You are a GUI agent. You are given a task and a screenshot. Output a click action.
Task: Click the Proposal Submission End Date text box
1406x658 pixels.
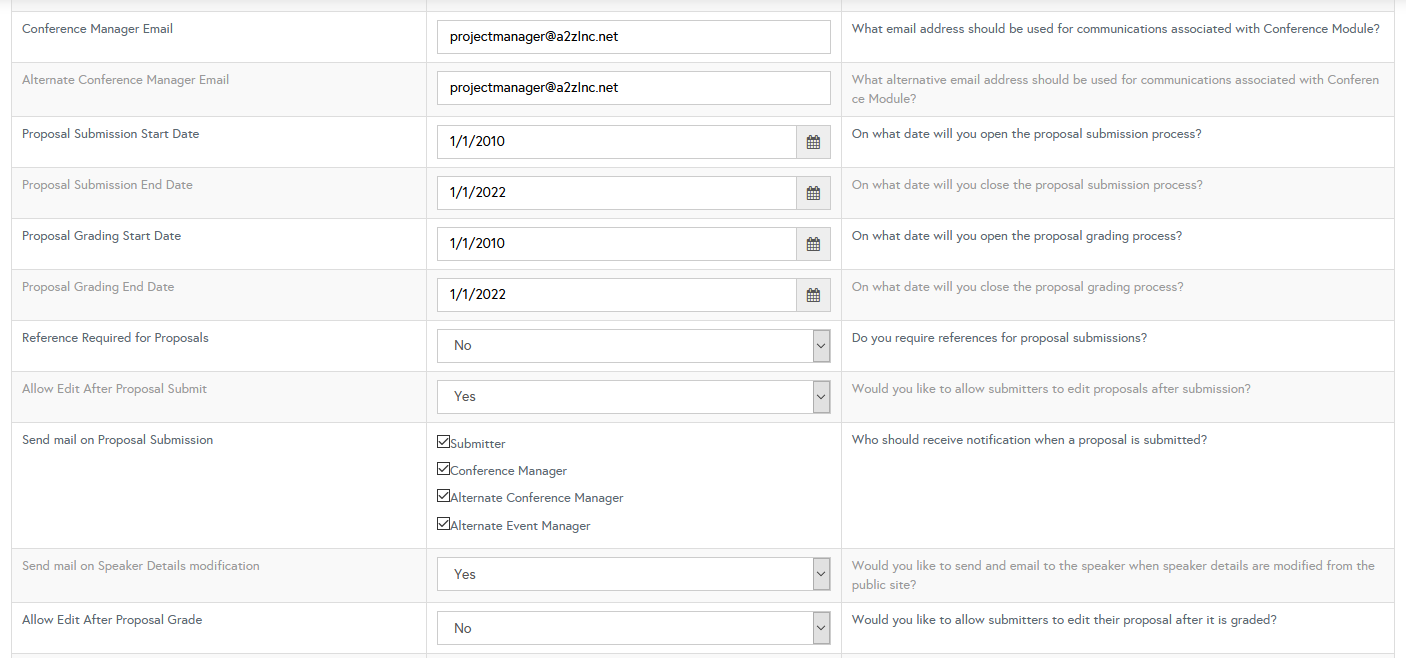click(x=616, y=193)
